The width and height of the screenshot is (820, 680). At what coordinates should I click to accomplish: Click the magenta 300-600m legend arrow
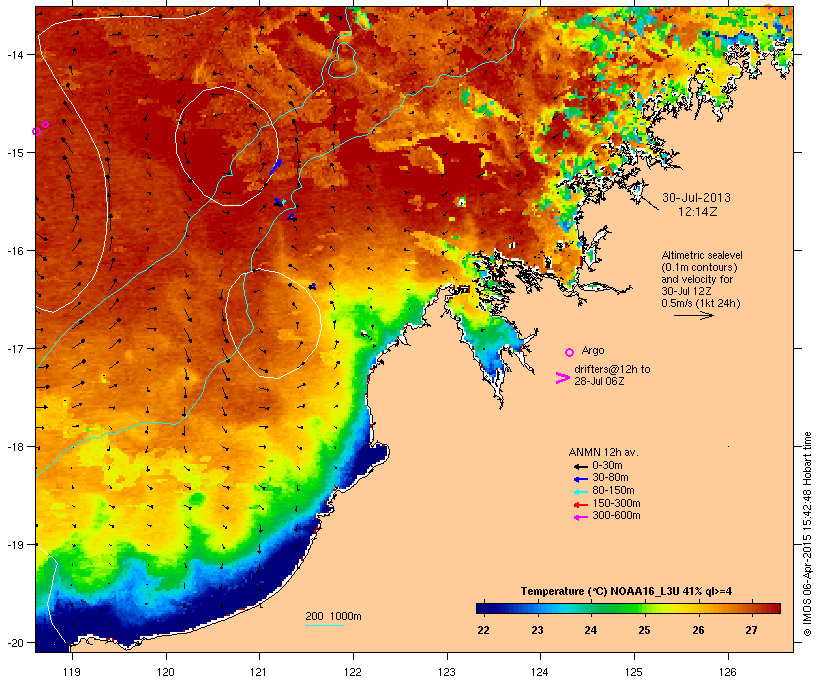pos(580,517)
